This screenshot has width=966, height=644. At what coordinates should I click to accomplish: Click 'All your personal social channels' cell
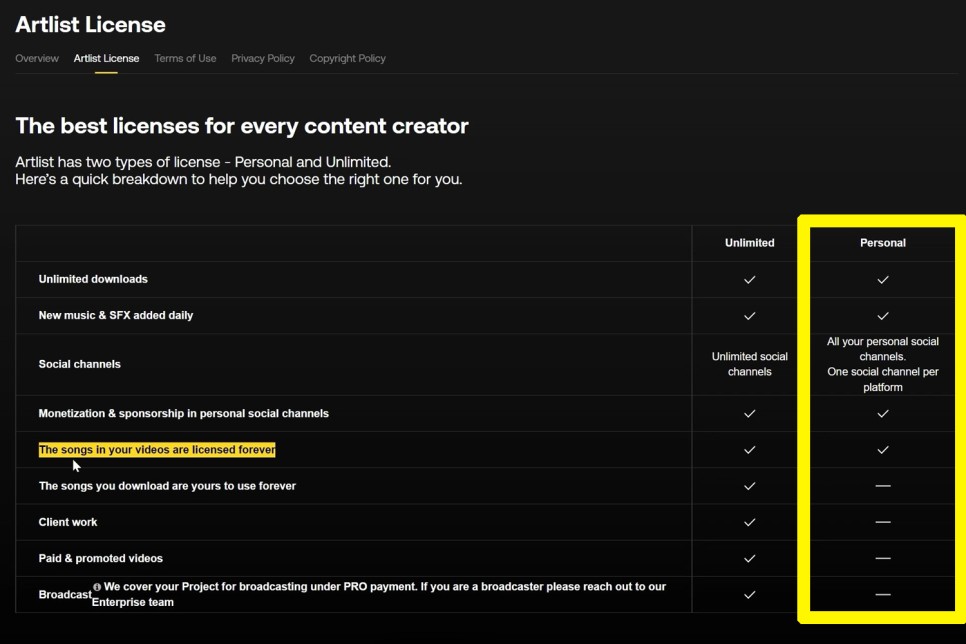point(882,364)
